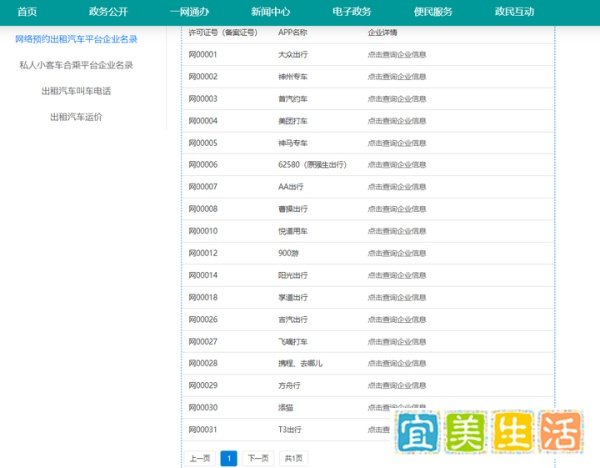The height and width of the screenshot is (468, 600).
Task: Click the 62580 app name cell
Action: (x=313, y=165)
